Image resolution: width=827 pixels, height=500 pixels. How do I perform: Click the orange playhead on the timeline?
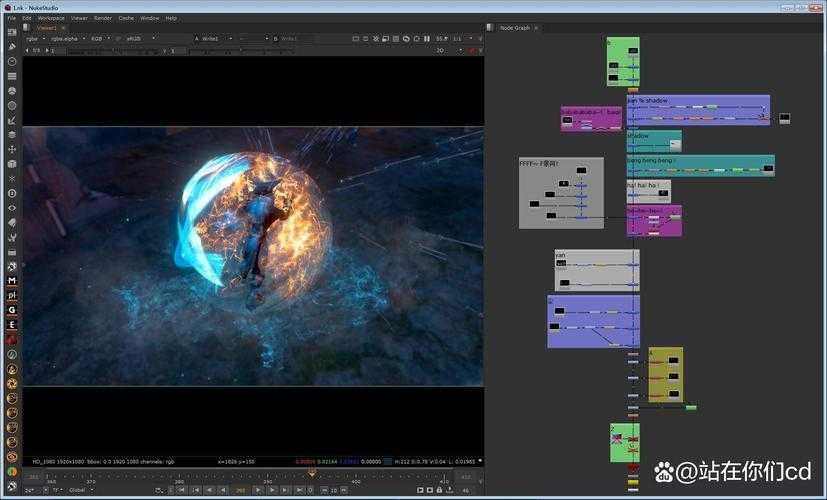pos(312,474)
